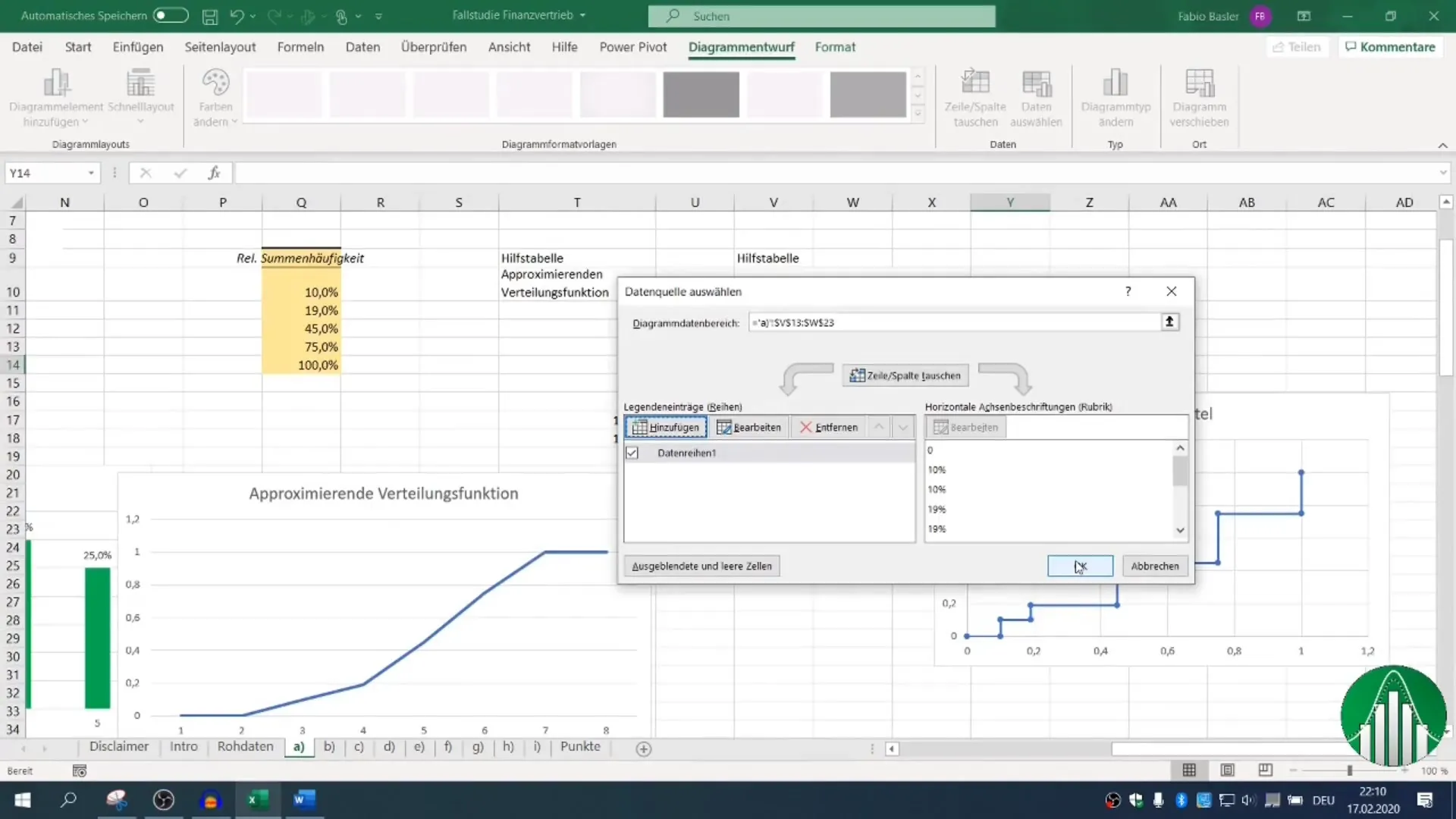Click the Excel taskbar icon
Viewport: 1456px width, 819px height.
(x=258, y=800)
